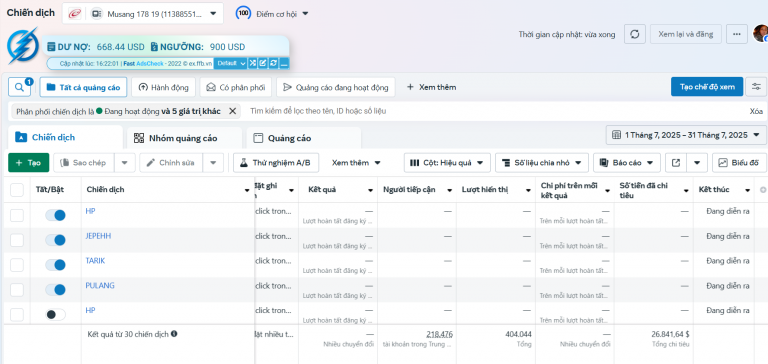Click the green Tạo button
Screen dimensions: 768x364
click(28, 163)
